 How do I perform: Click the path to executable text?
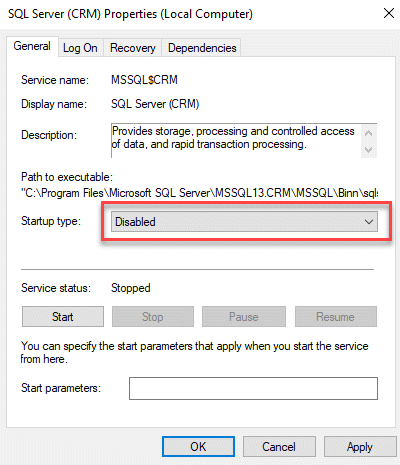pyautogui.click(x=199, y=193)
